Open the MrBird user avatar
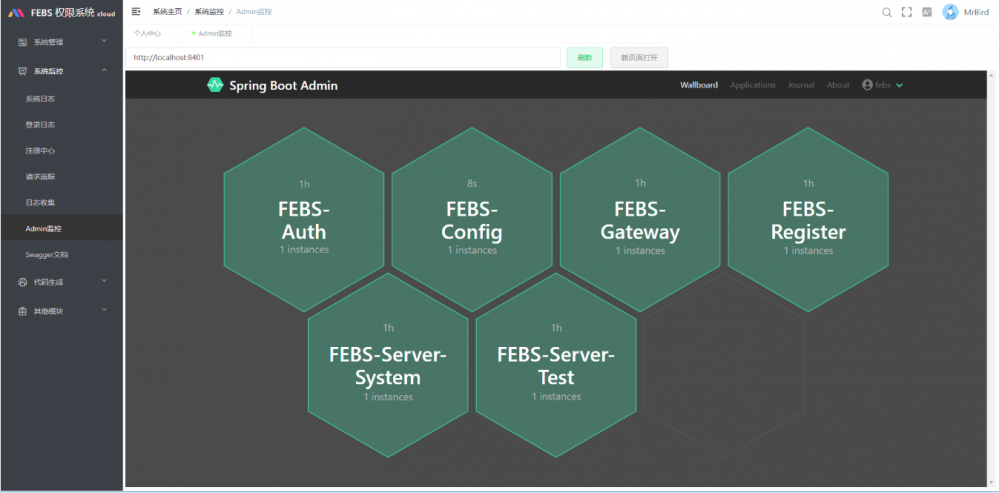999x493 pixels. click(950, 12)
